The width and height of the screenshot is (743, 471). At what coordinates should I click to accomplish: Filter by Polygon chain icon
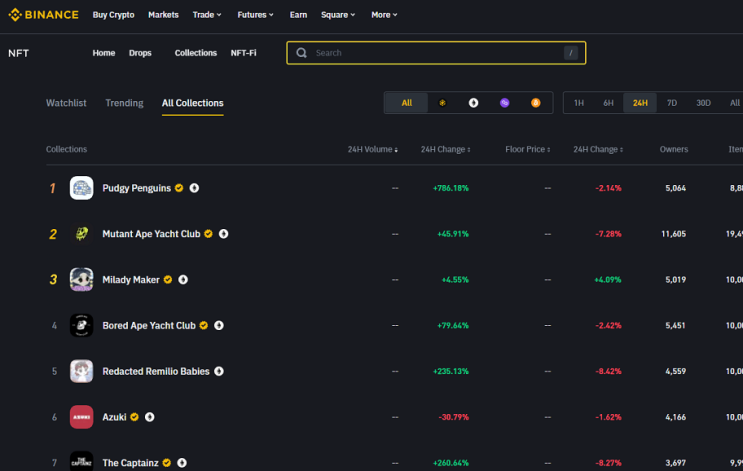504,103
